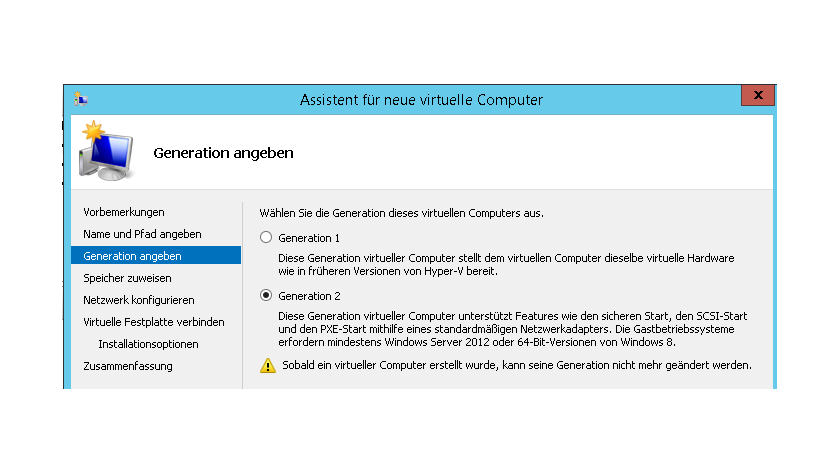Image resolution: width=840 pixels, height=473 pixels.
Task: Open Netzwerk konfigurieren in the sidebar
Action: click(x=138, y=300)
